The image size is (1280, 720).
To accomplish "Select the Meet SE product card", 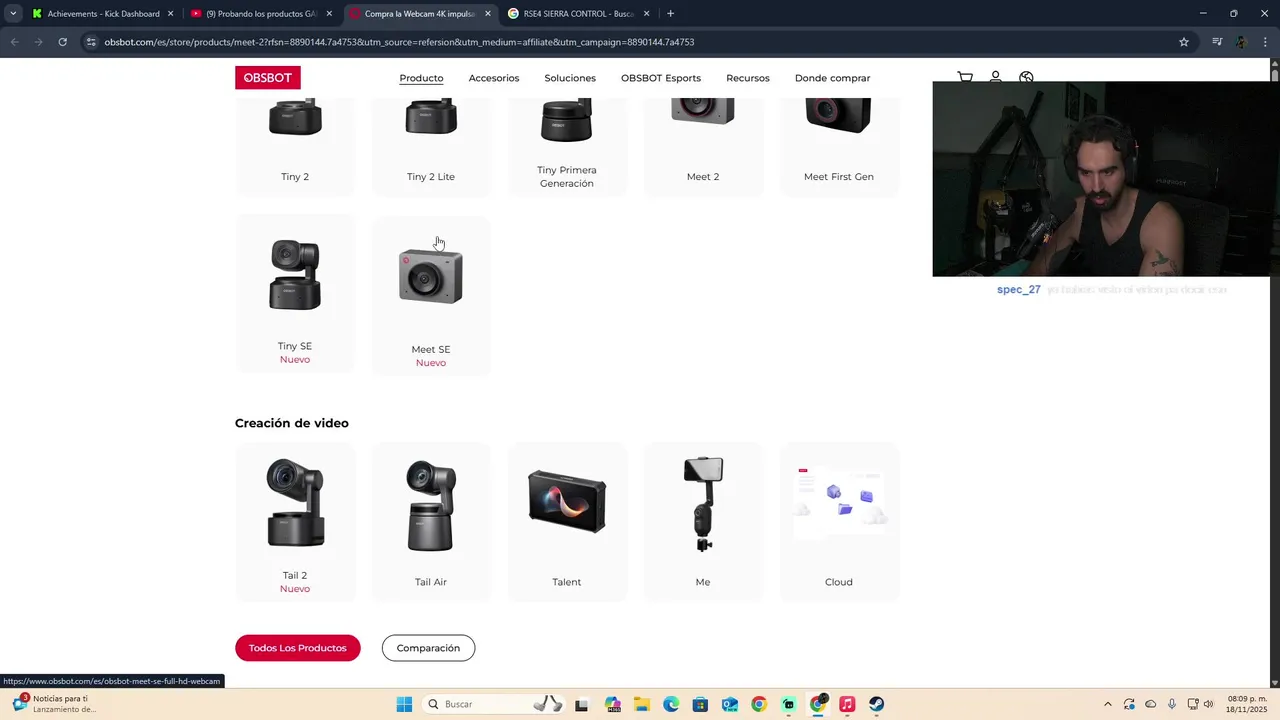I will [x=431, y=294].
